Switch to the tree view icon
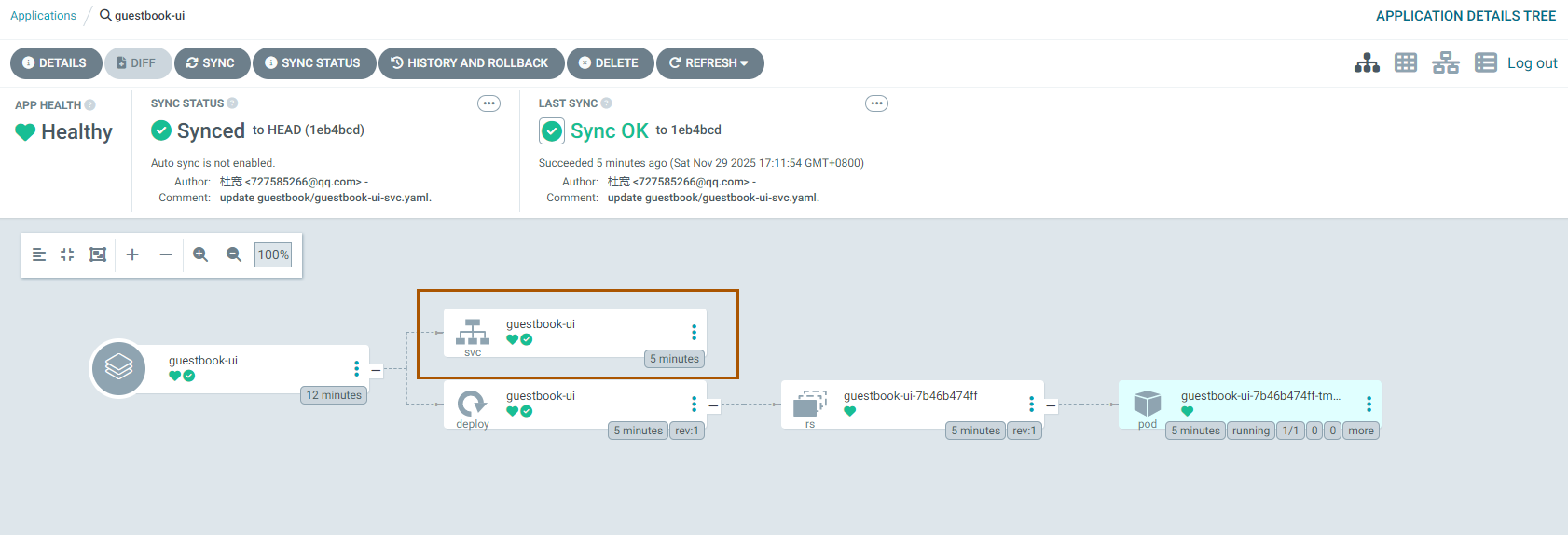1568x535 pixels. 1367,62
